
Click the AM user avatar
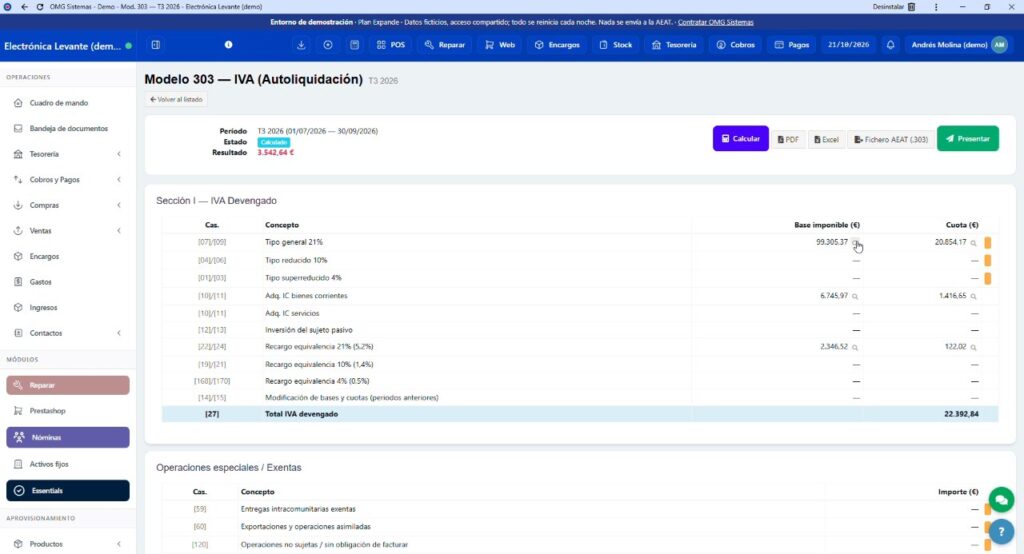pos(999,45)
